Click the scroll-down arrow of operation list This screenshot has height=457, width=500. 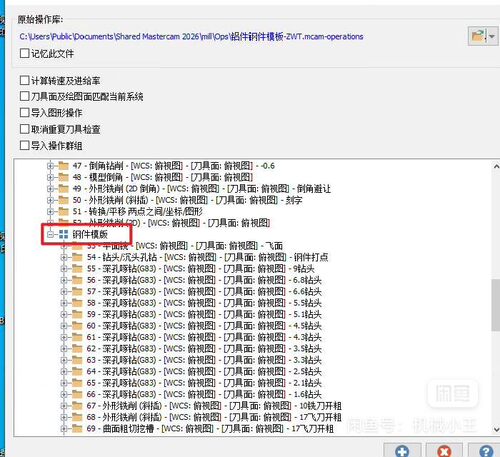click(496, 429)
